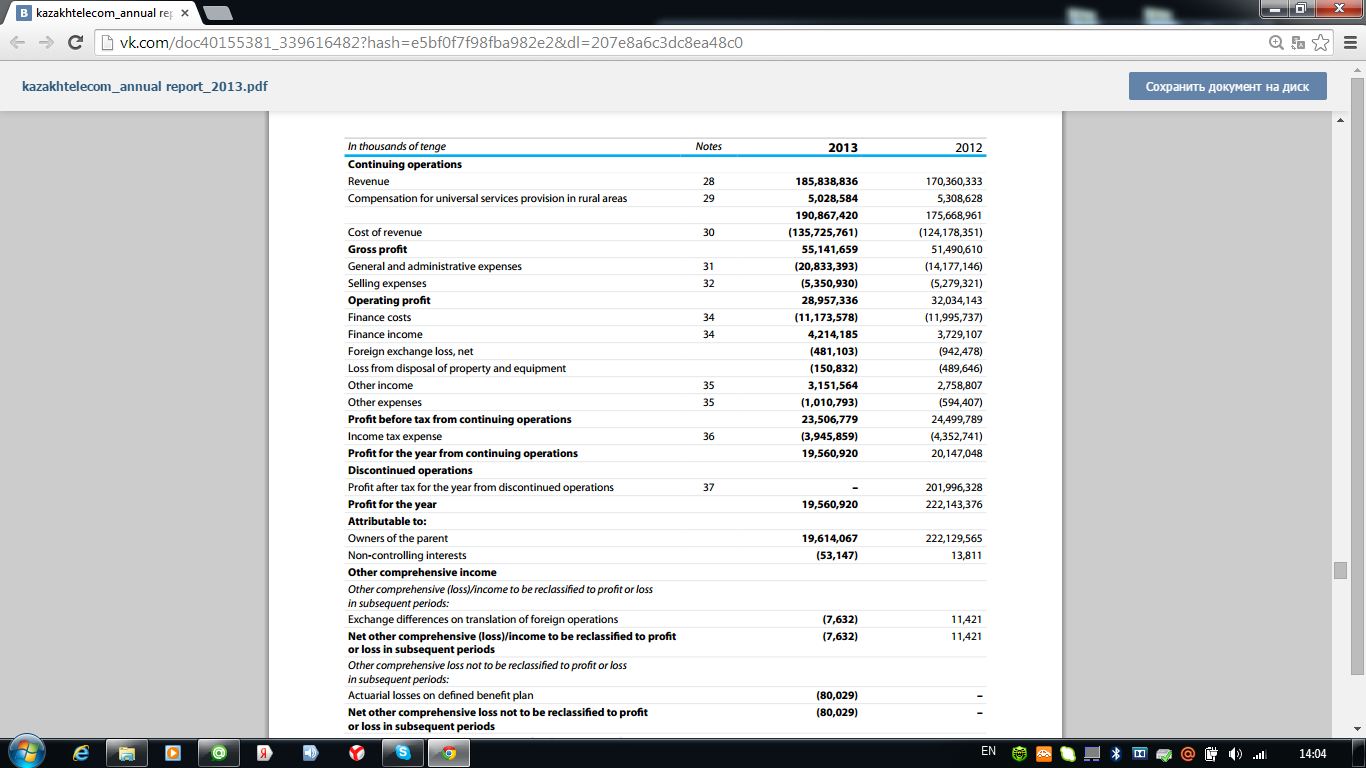Click the Bluetooth tray icon
The height and width of the screenshot is (768, 1366).
[x=1115, y=753]
